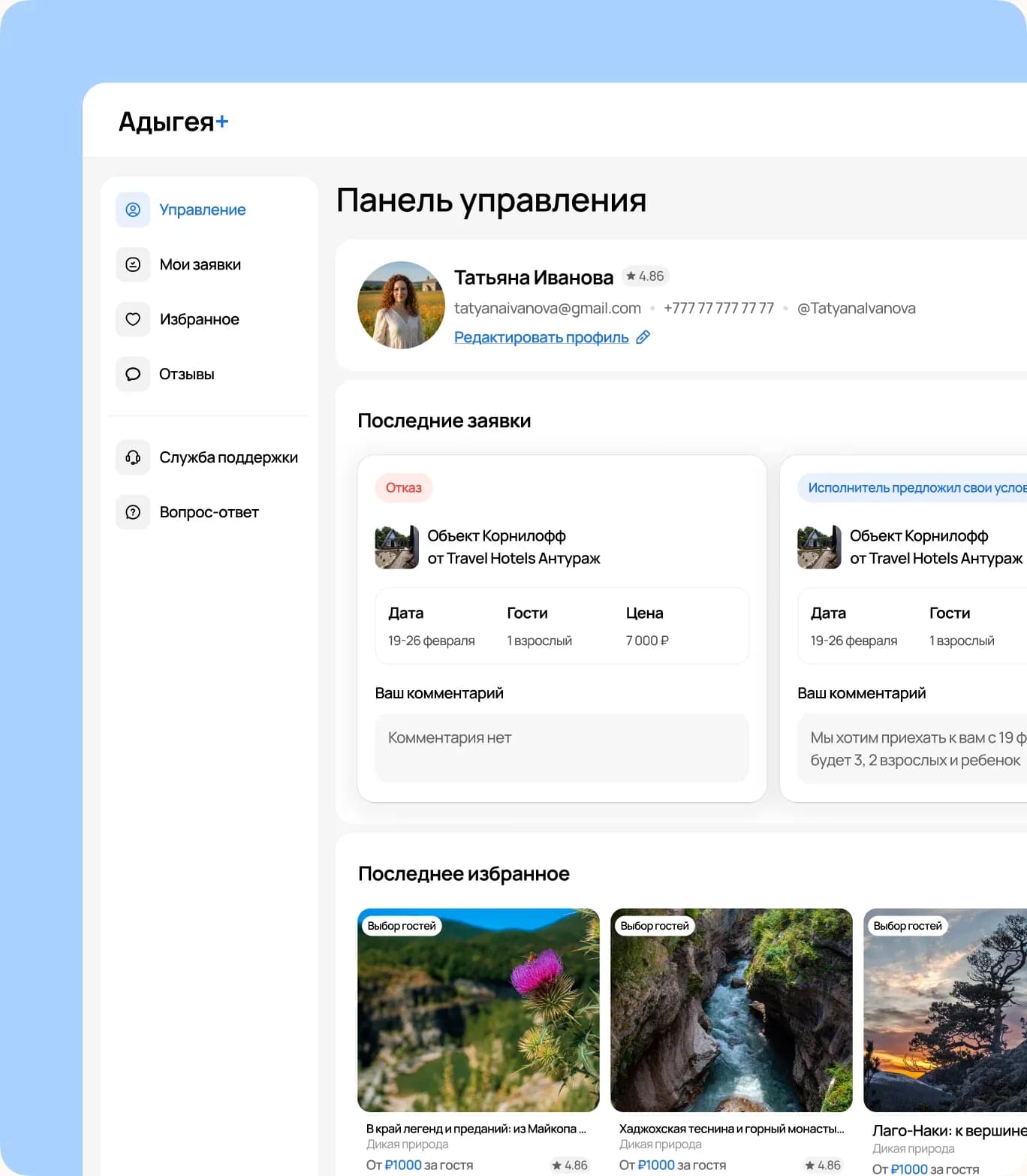
Task: Click the phone number +777 77 777 77 77
Action: coord(718,308)
